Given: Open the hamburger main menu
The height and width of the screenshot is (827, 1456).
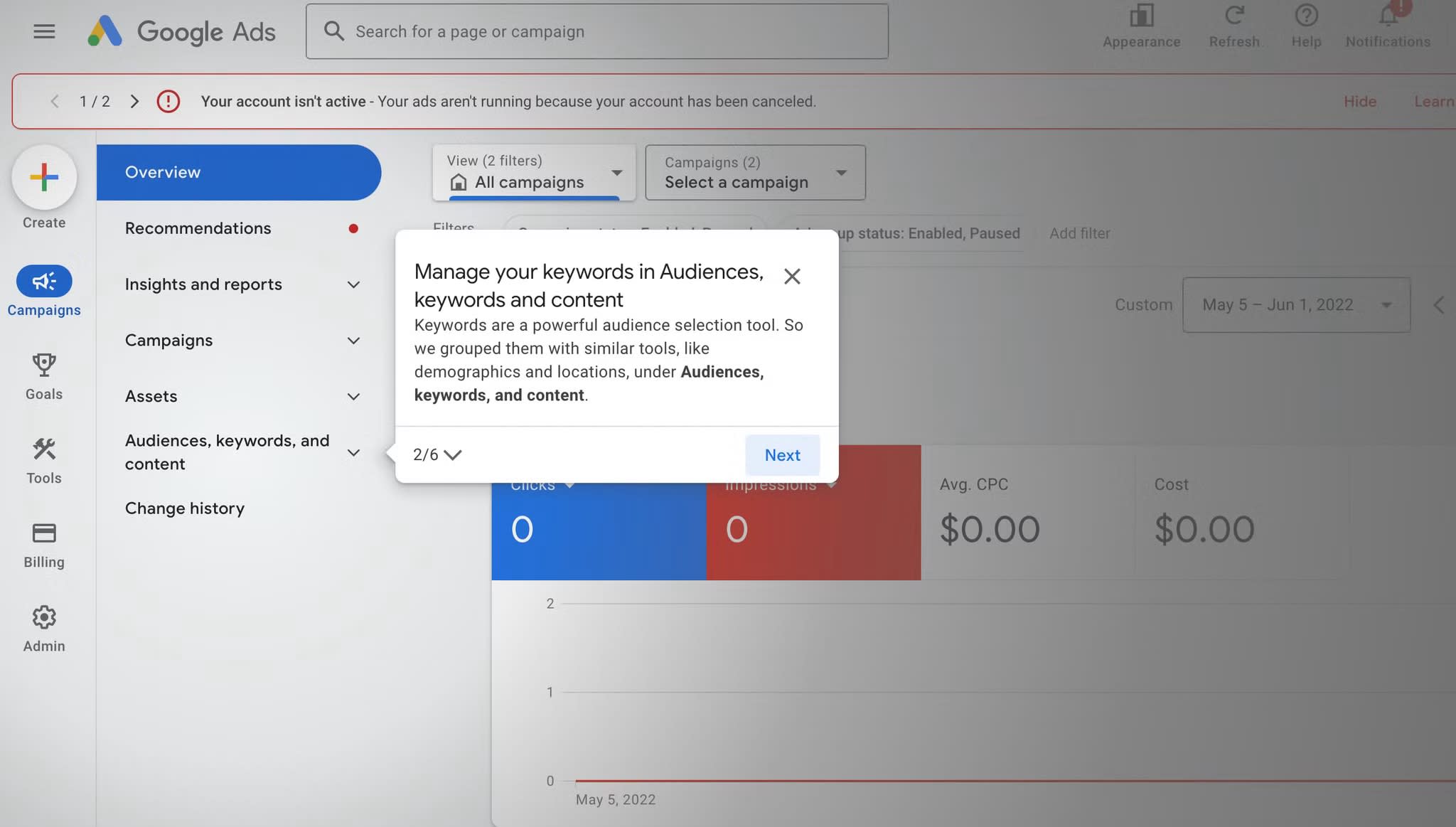Looking at the screenshot, I should (44, 31).
